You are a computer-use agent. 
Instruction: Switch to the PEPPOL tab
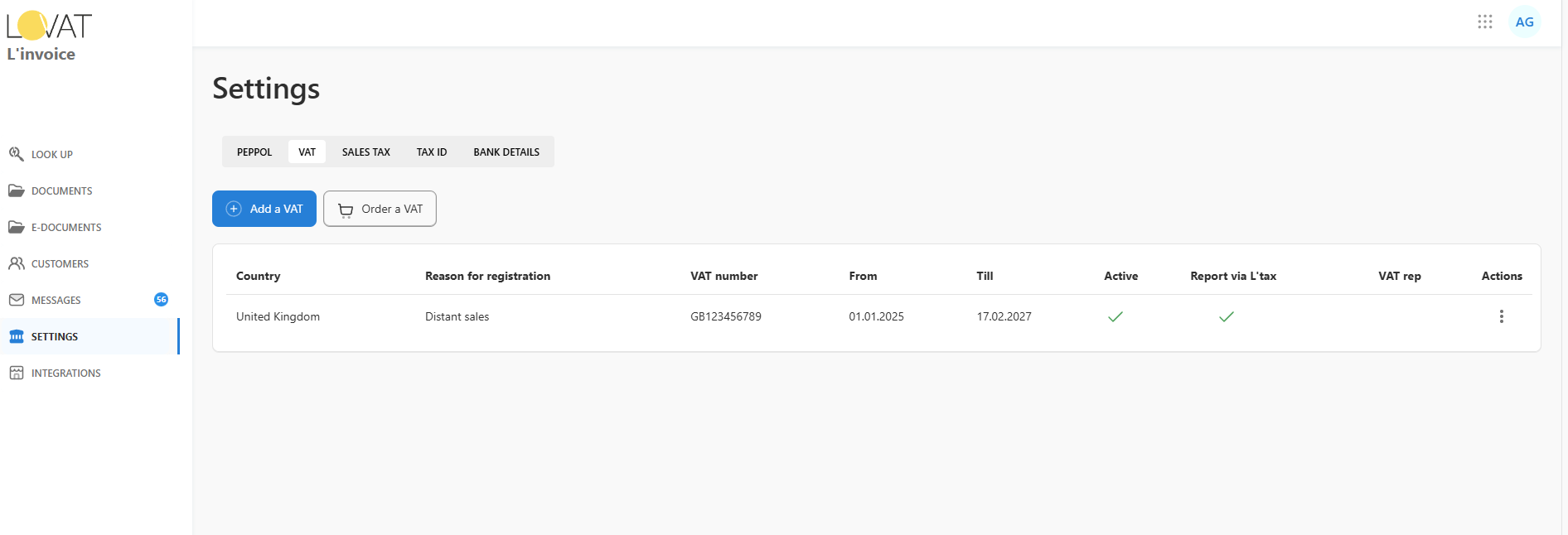(254, 152)
